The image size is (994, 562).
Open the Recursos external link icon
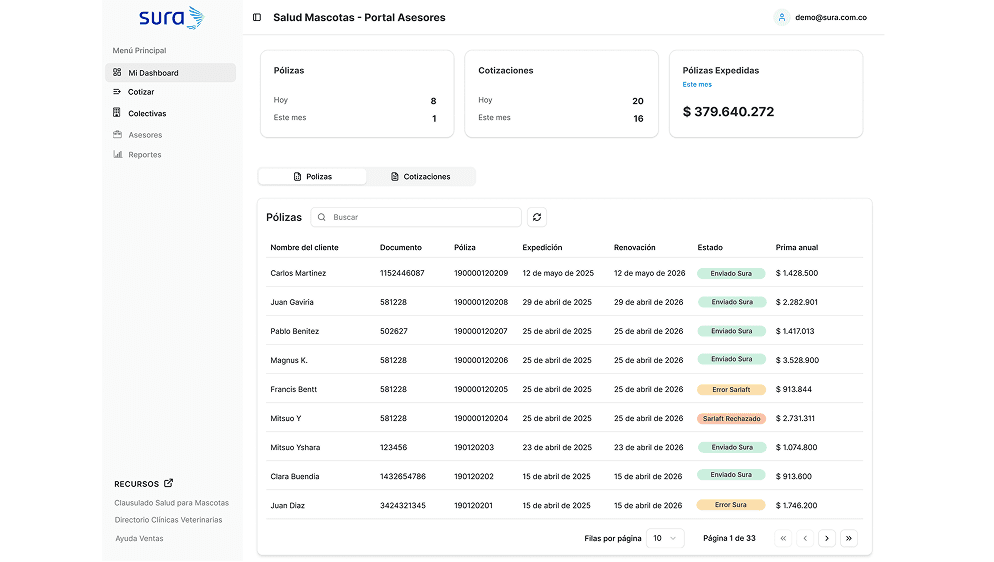(x=169, y=483)
